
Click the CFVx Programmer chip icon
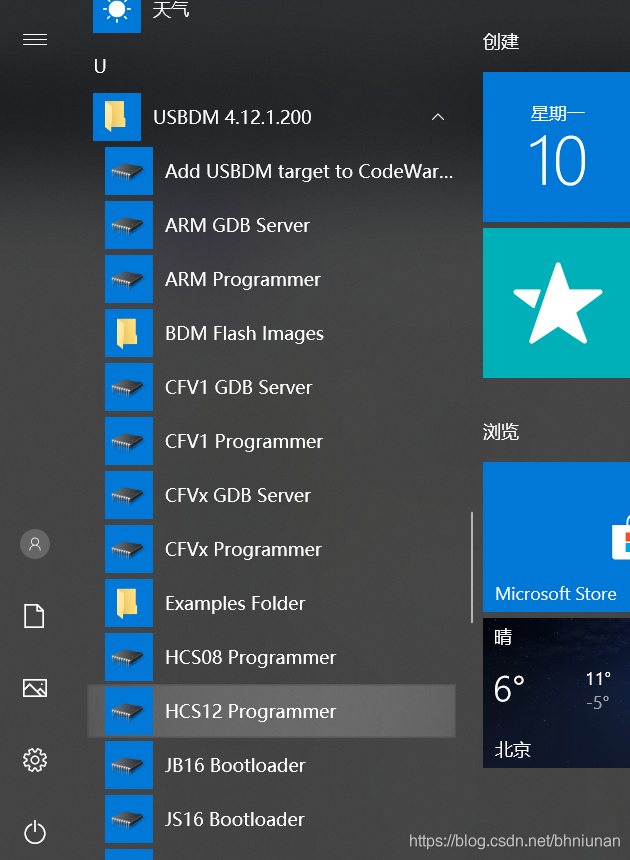click(x=129, y=549)
